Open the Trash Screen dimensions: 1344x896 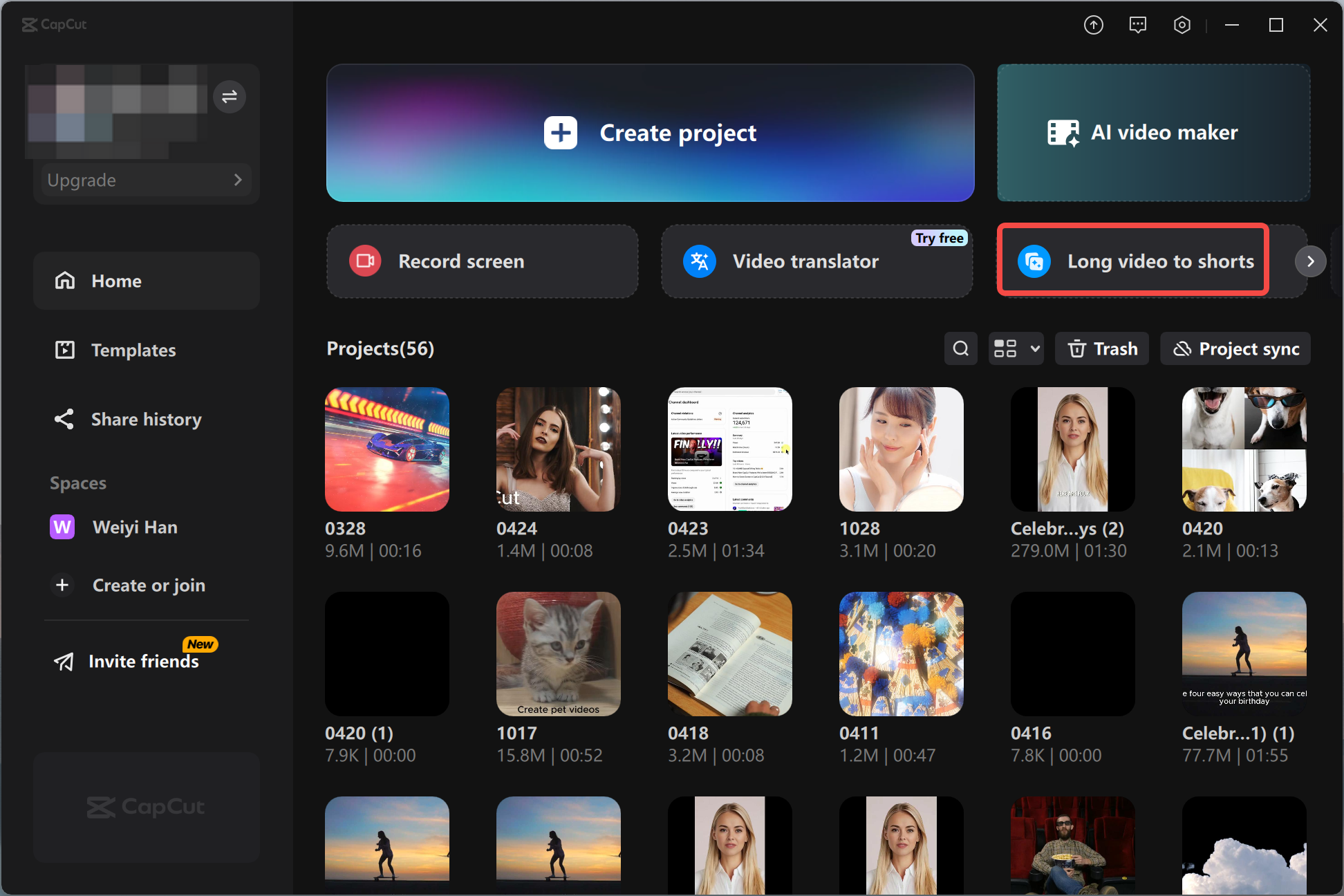pyautogui.click(x=1101, y=348)
